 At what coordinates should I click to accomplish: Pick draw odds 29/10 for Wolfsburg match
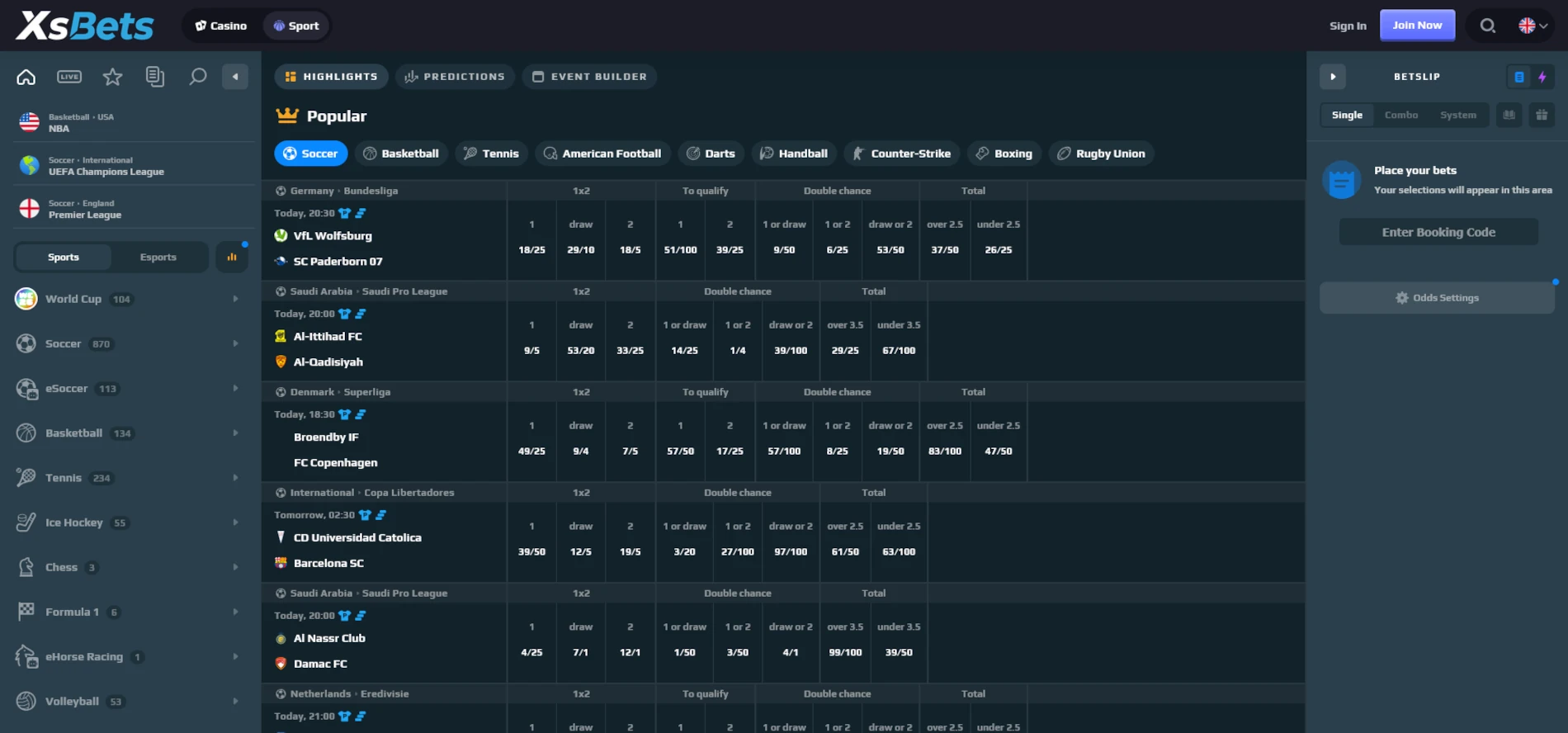click(581, 249)
